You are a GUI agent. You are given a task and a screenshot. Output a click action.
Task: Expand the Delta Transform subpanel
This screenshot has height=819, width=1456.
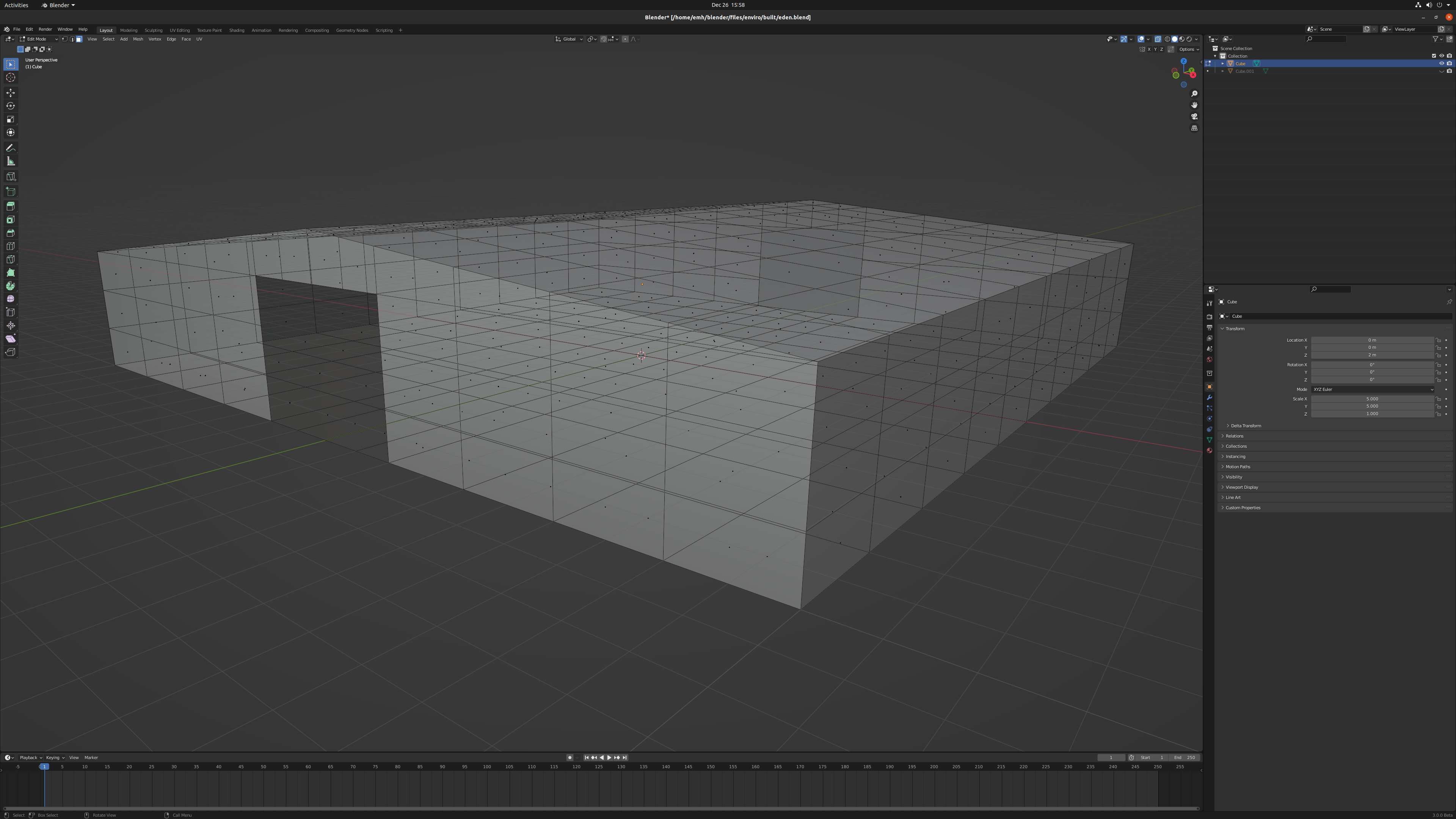(x=1246, y=425)
